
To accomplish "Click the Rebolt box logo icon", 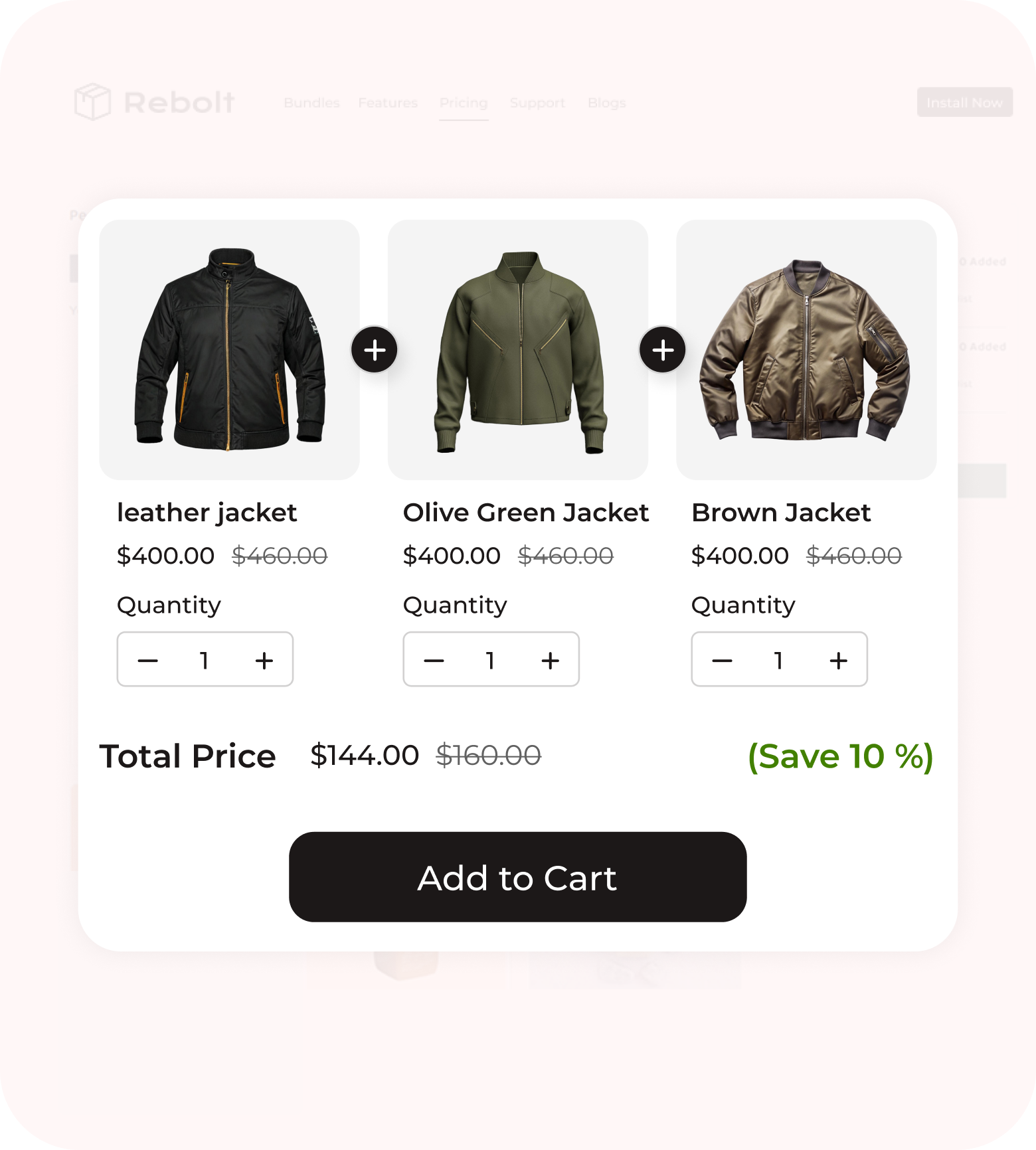I will click(x=92, y=102).
